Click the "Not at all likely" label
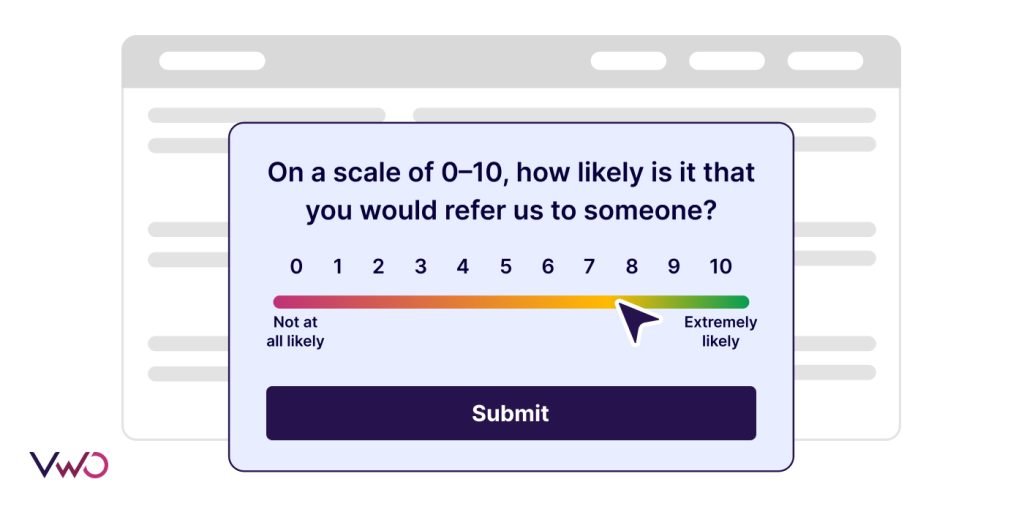 [x=295, y=332]
